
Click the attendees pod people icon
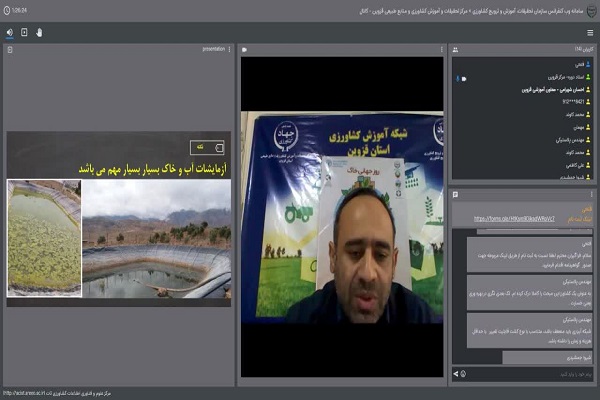click(456, 49)
